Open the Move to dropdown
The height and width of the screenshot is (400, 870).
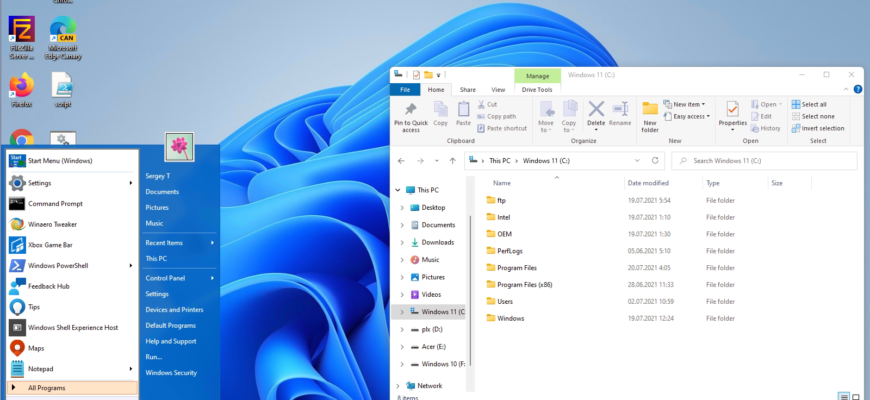(546, 117)
